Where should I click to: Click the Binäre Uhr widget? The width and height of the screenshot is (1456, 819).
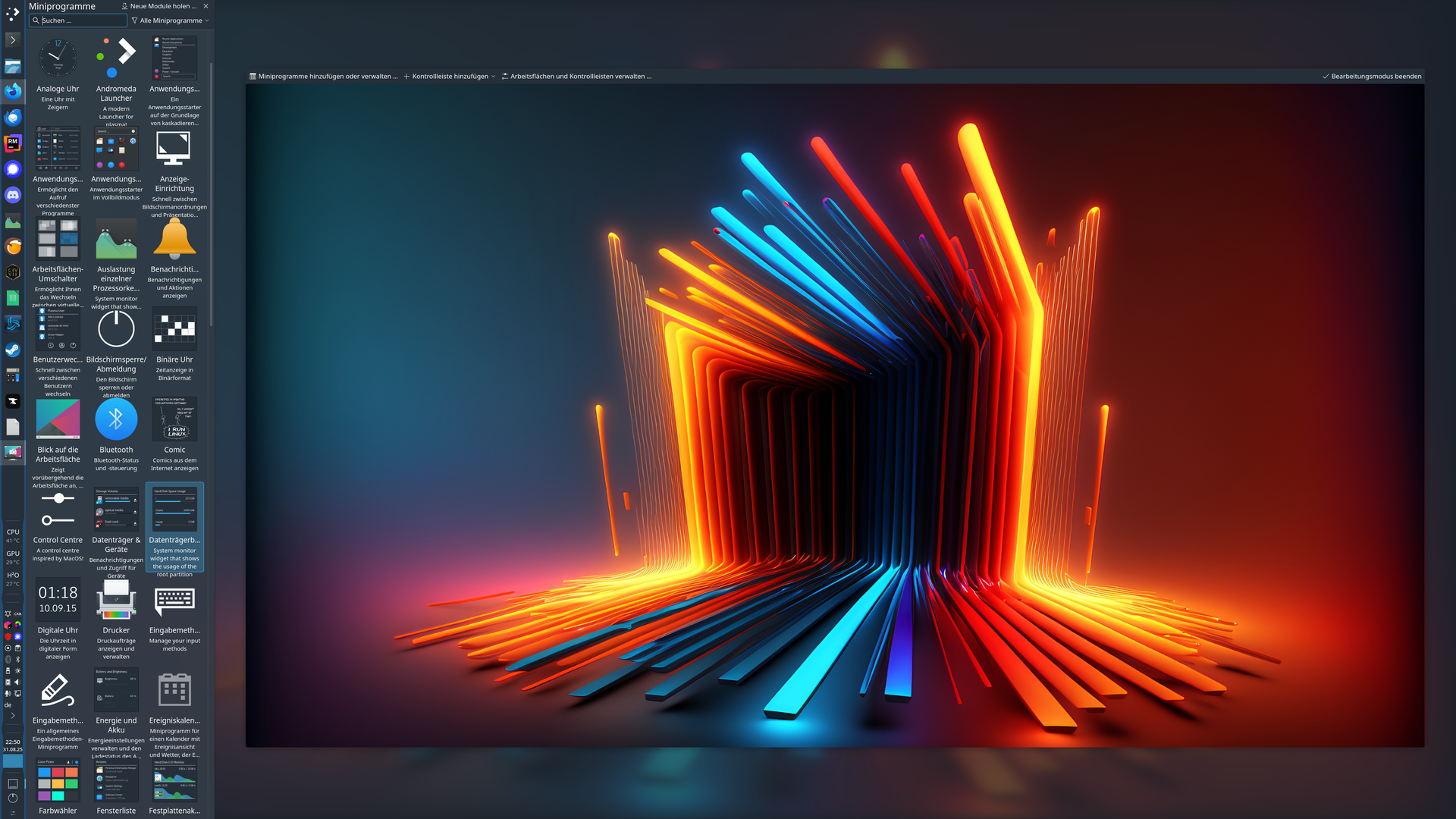tap(174, 329)
